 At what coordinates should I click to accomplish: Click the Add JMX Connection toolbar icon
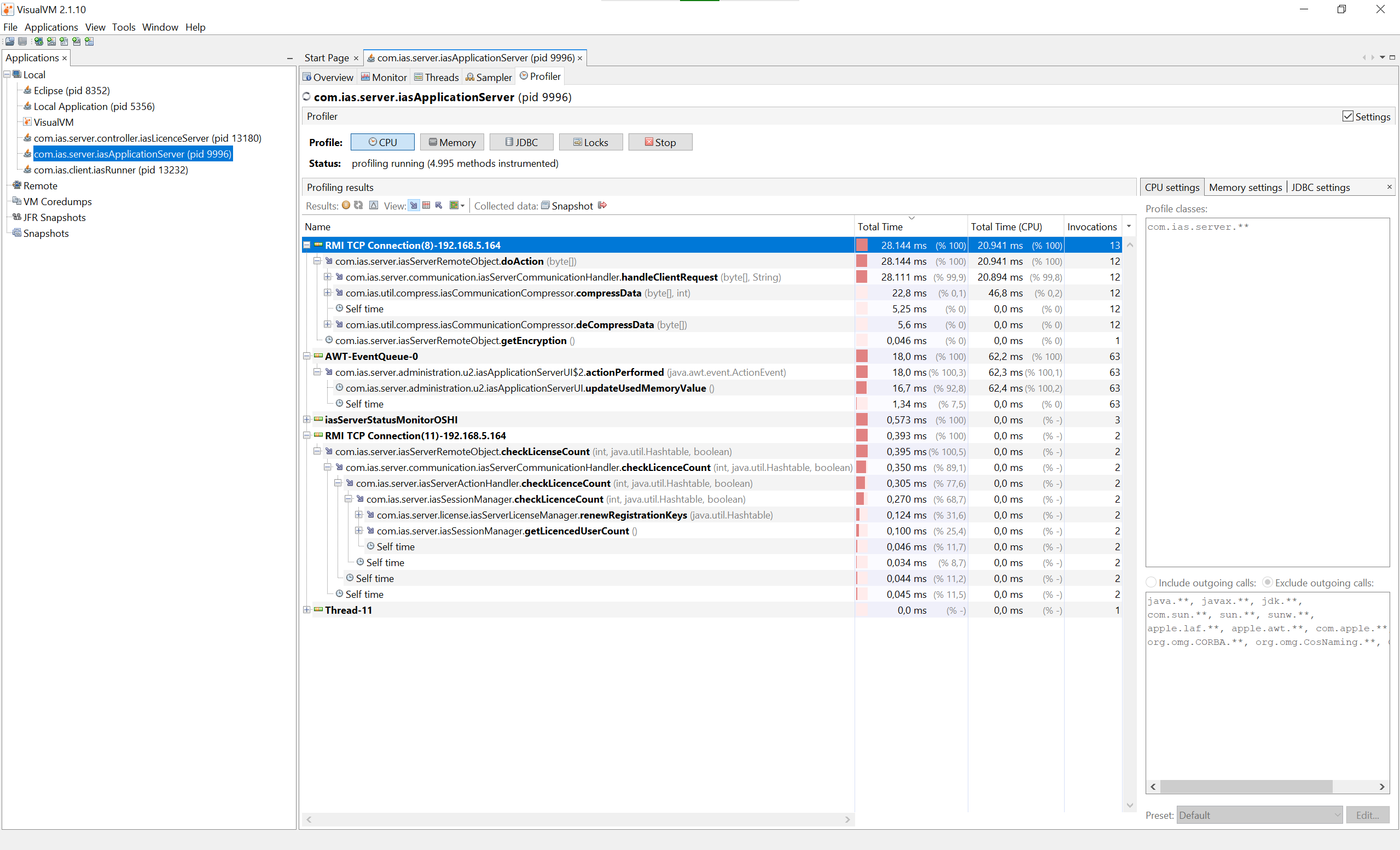tap(51, 42)
